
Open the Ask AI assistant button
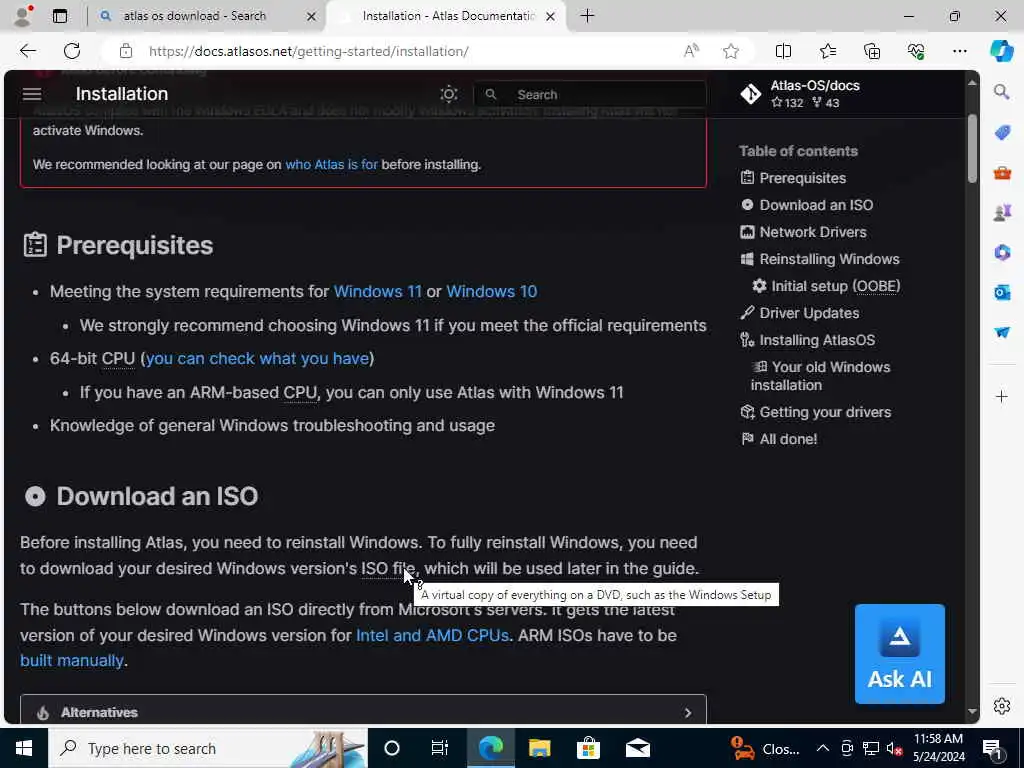899,654
